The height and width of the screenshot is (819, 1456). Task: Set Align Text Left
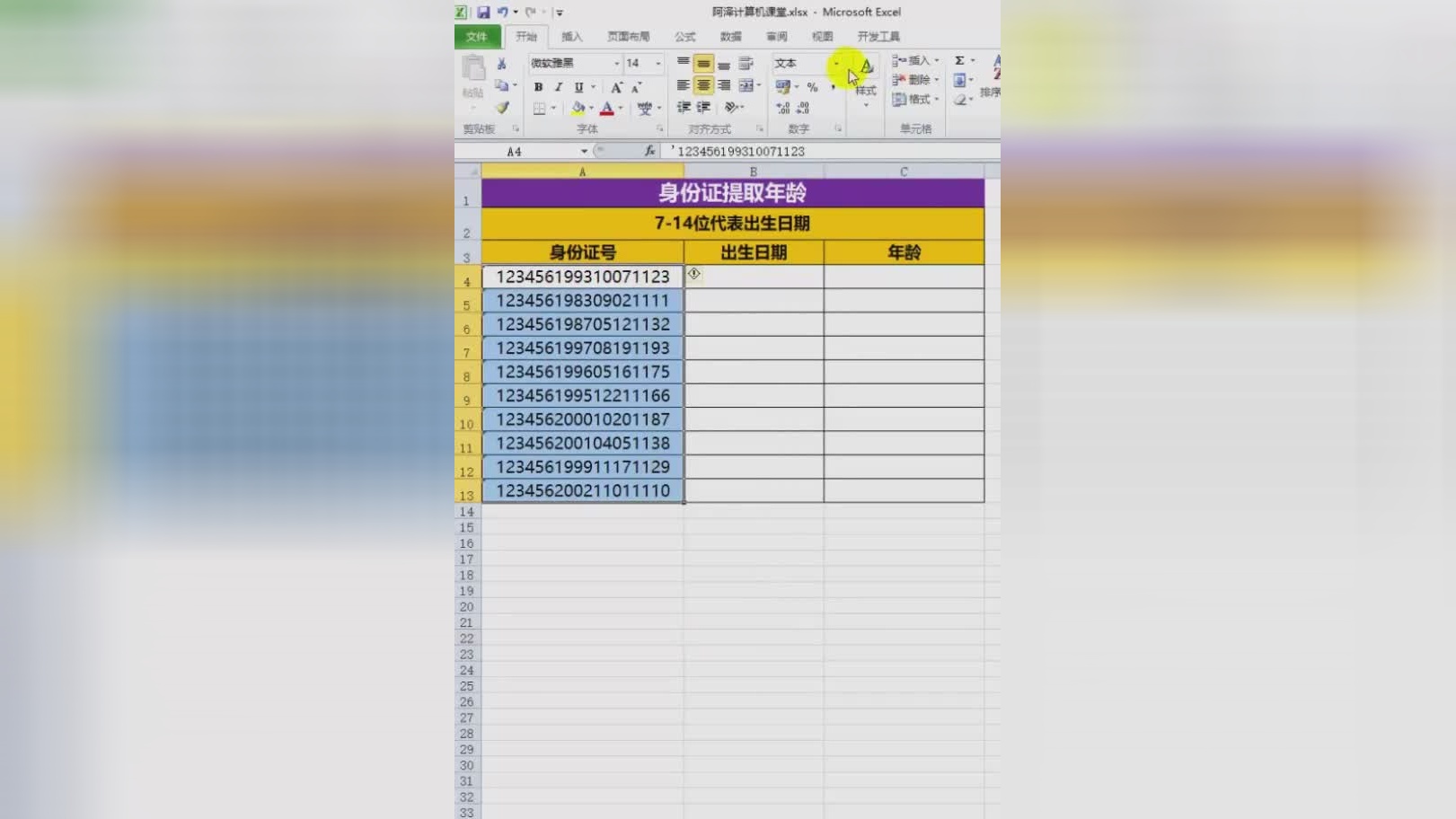coord(684,85)
